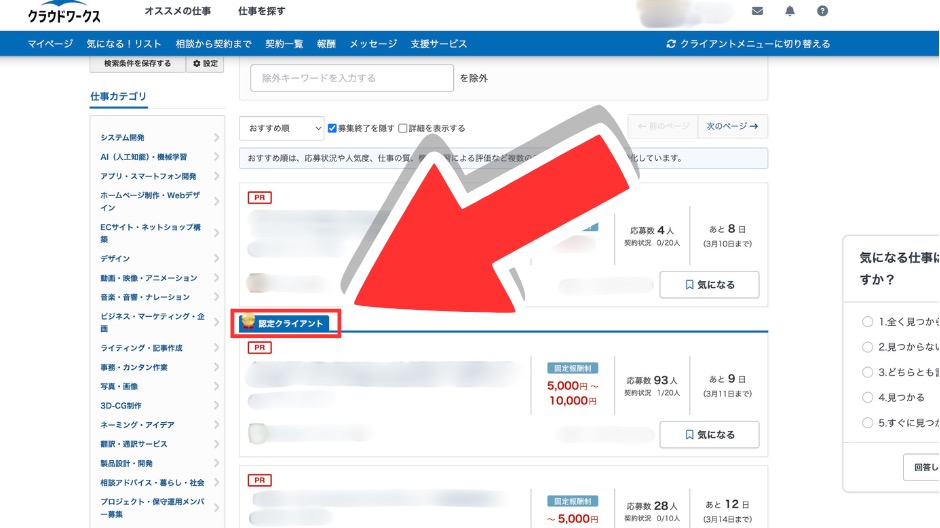Click the exclude keyword input field
Screen dimensions: 940x528
(343, 78)
